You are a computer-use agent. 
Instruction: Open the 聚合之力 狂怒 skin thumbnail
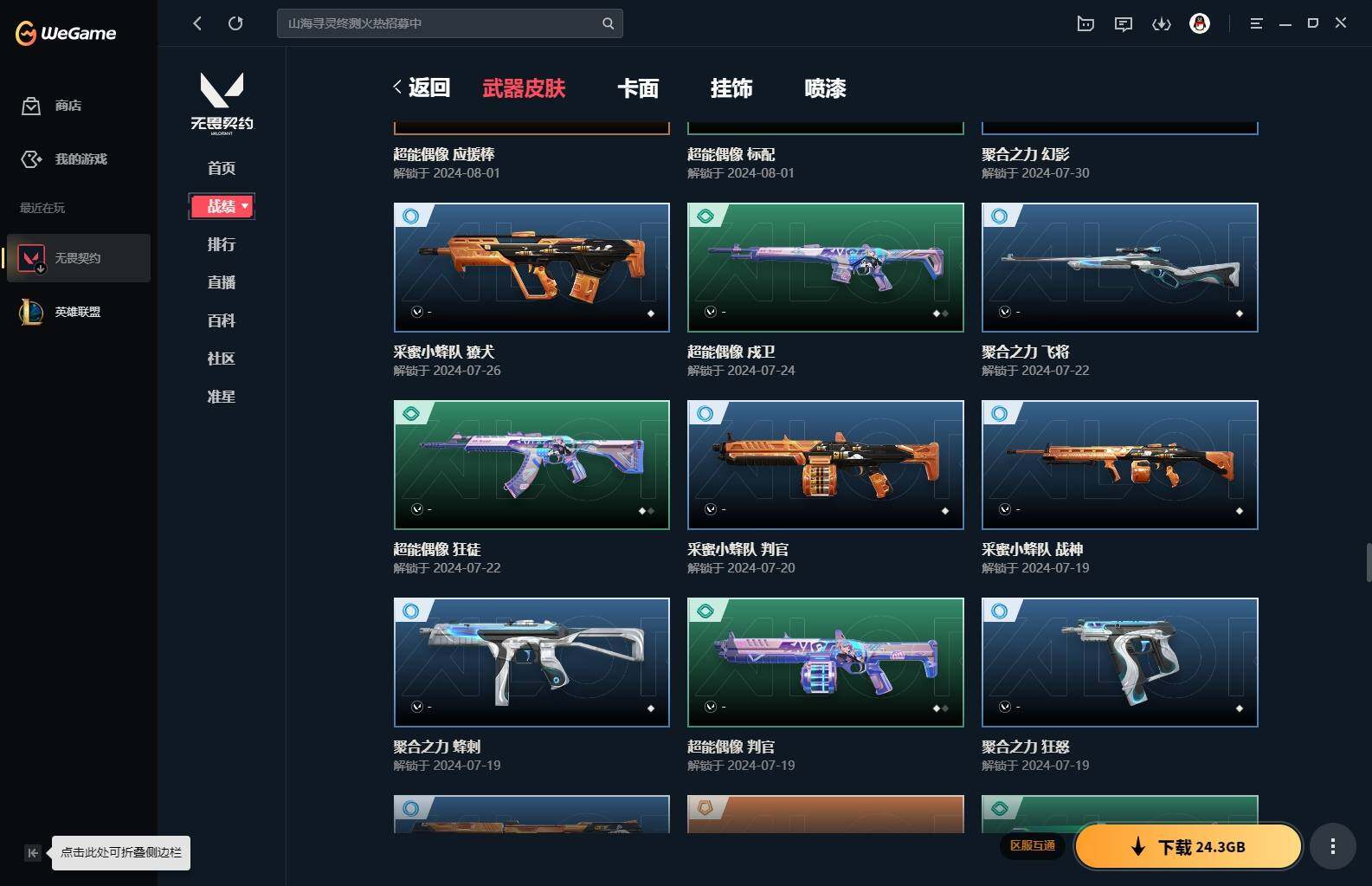click(x=1120, y=663)
